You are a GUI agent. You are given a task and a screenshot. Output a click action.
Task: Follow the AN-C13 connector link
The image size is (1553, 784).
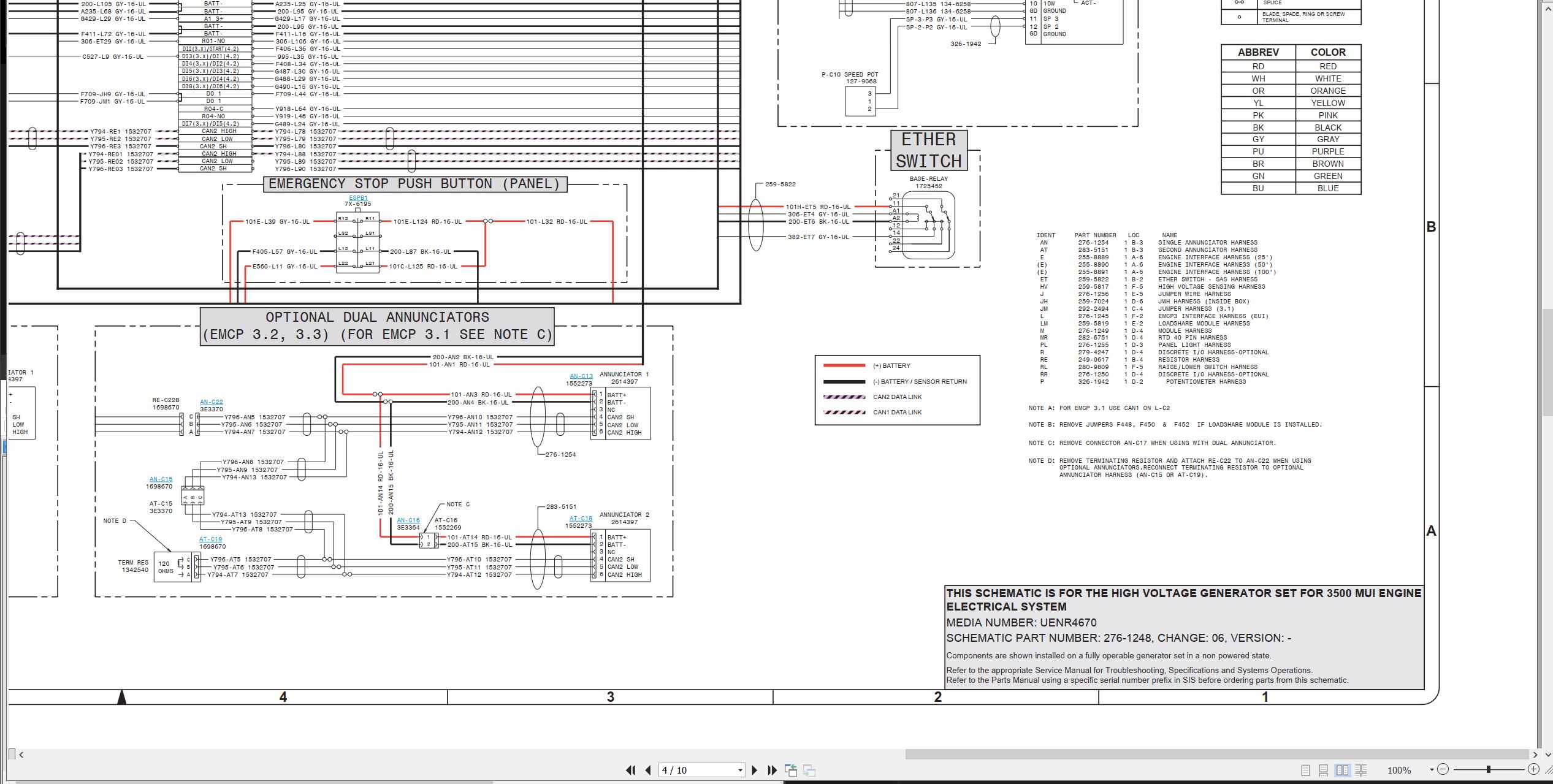tap(581, 376)
